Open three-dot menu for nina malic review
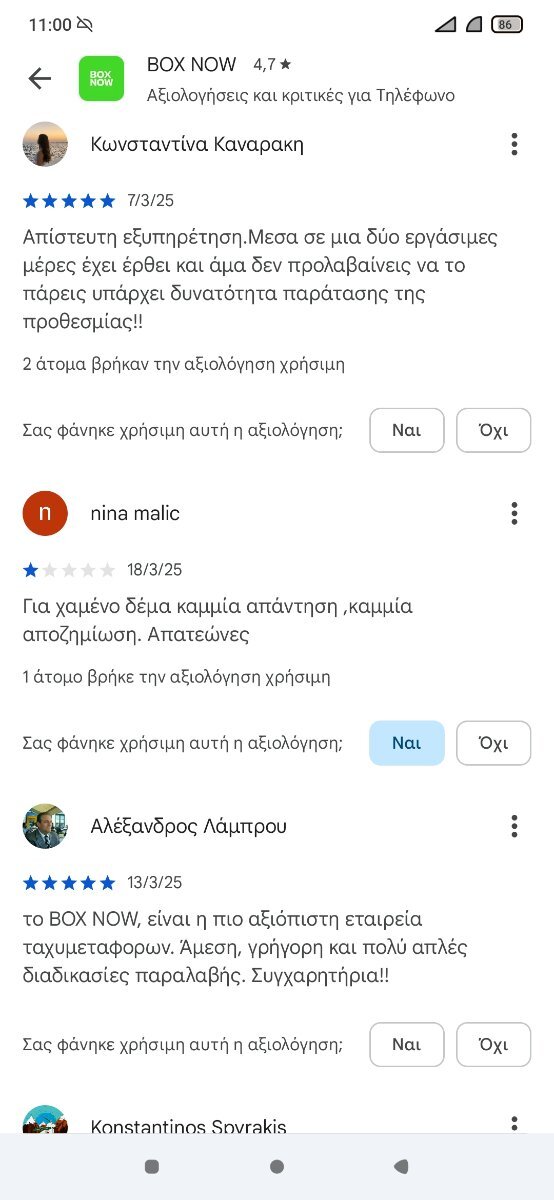 point(514,514)
